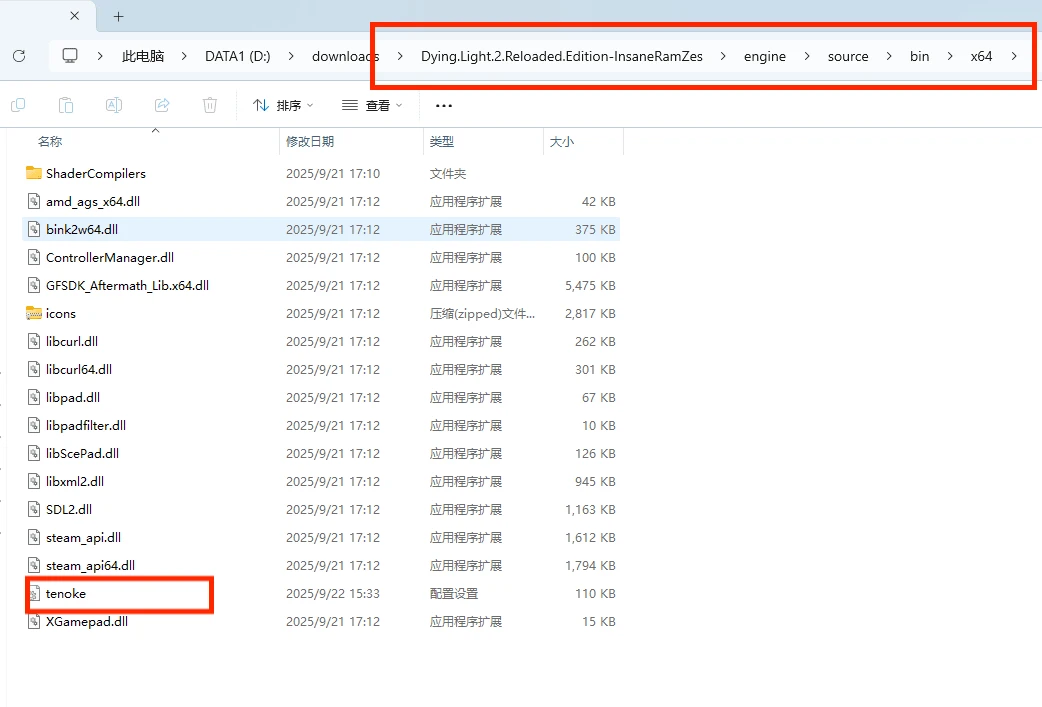
Task: Select amd_ags_x64.dll file icon
Action: (x=34, y=201)
